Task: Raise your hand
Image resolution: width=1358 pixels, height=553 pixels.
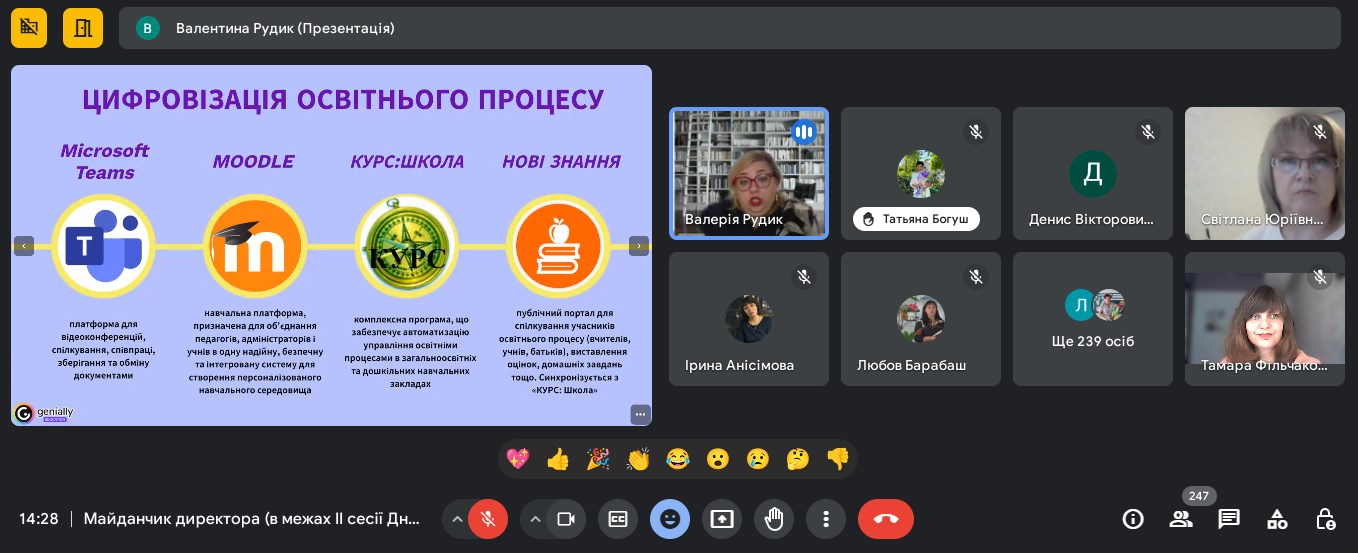Action: coord(774,519)
